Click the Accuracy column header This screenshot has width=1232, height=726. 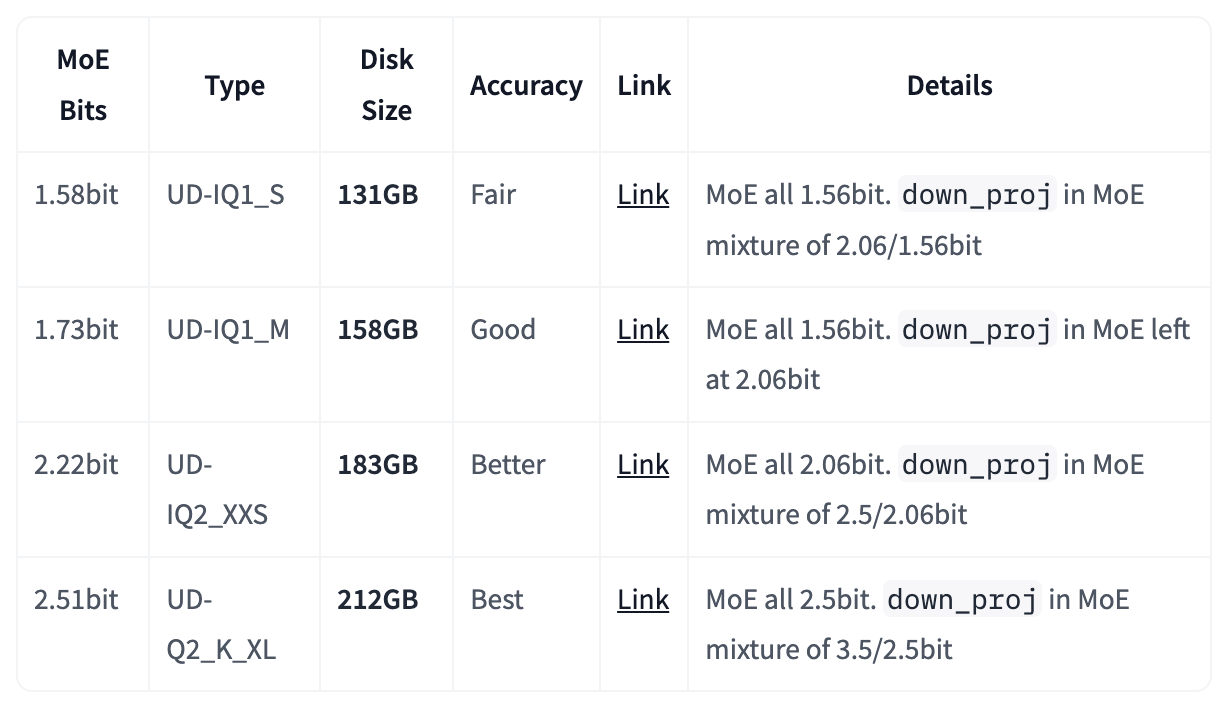(x=526, y=86)
